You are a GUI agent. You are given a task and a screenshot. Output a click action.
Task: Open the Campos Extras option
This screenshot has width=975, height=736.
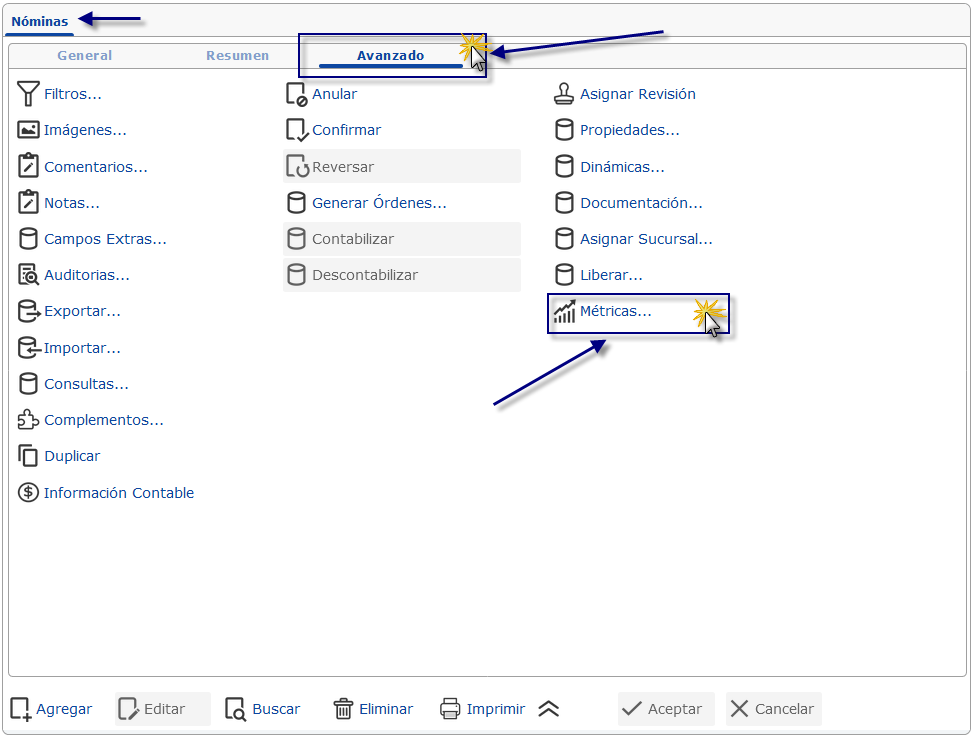tap(105, 239)
